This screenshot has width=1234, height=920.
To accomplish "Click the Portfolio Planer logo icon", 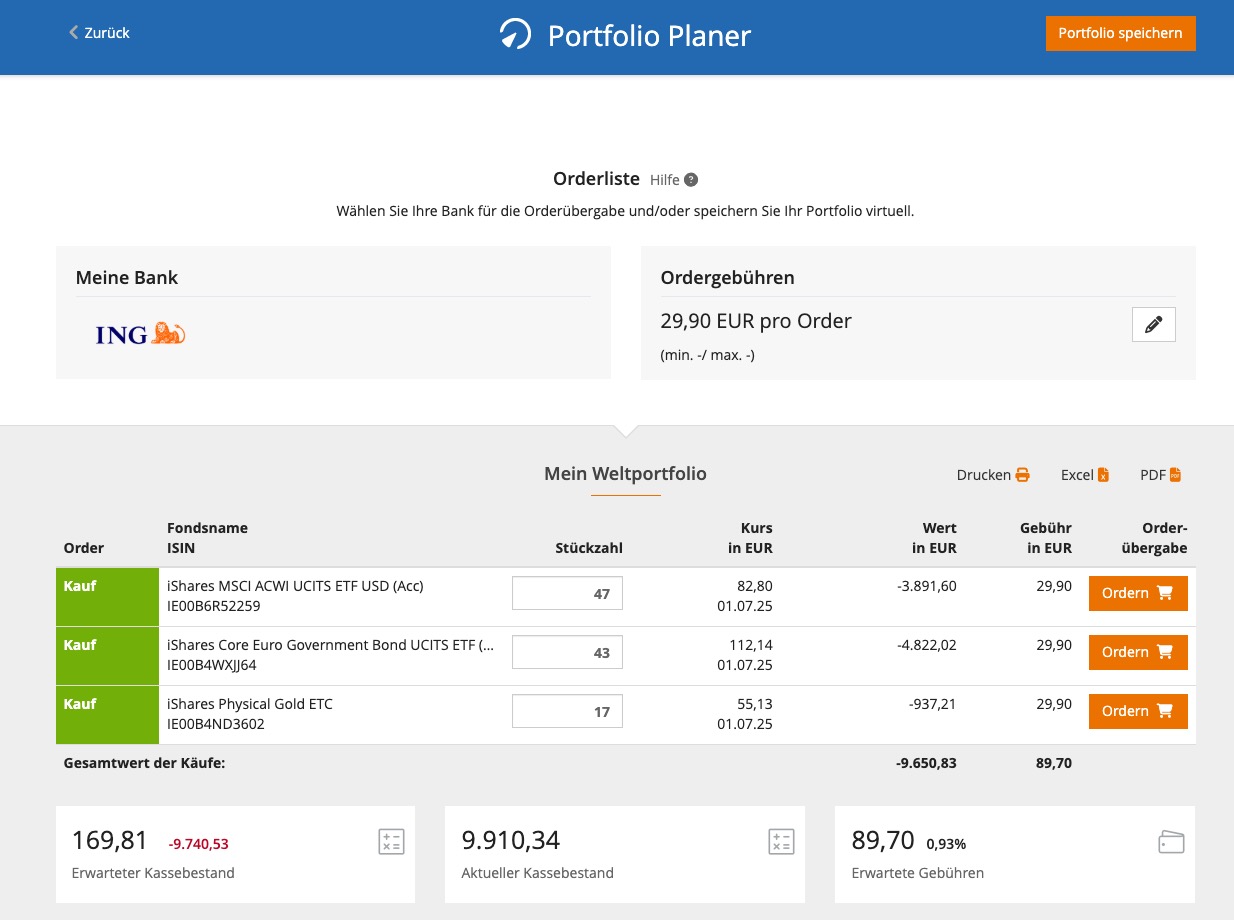I will [515, 35].
